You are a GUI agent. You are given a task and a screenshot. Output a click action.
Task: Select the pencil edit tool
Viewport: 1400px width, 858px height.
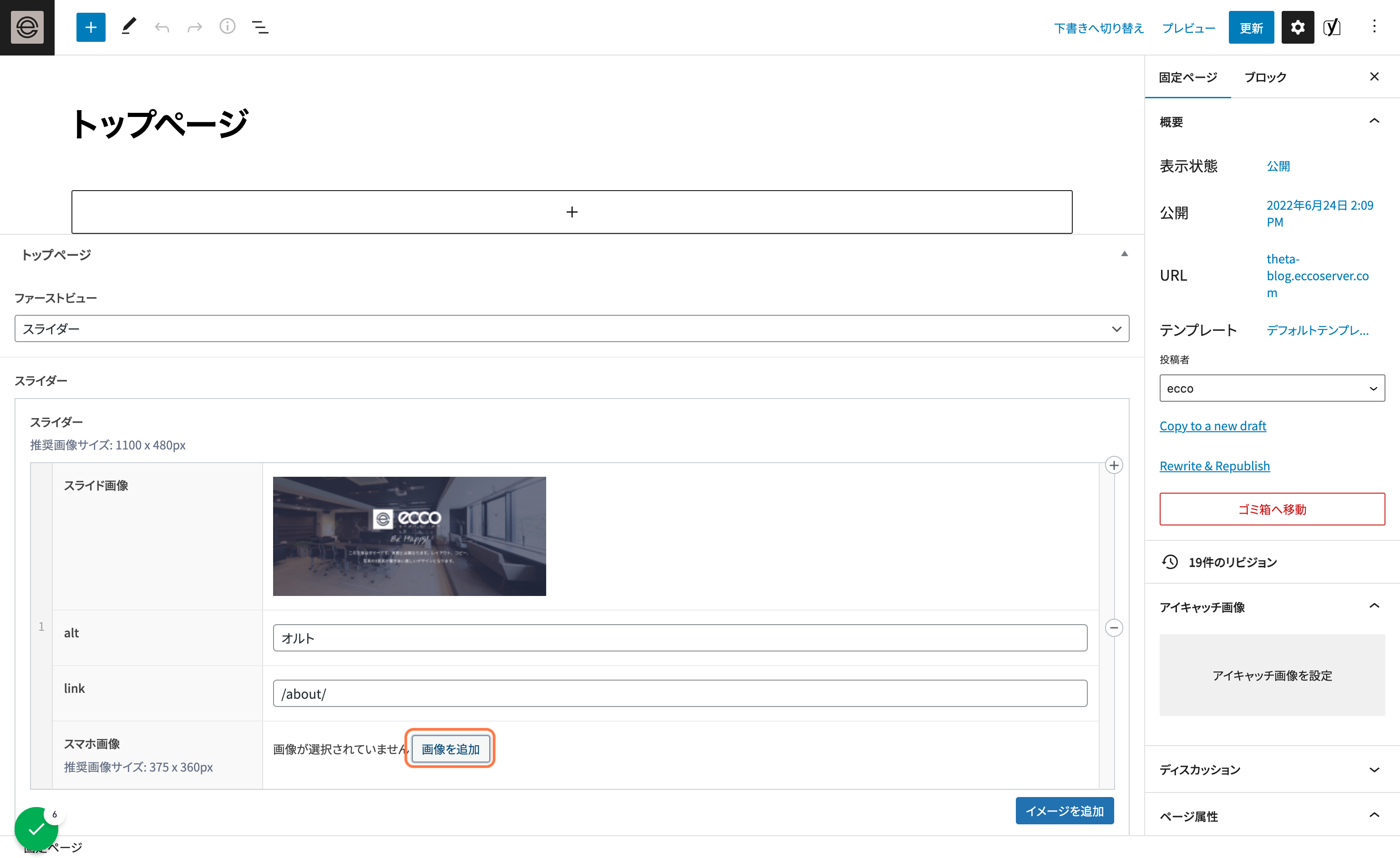click(129, 27)
